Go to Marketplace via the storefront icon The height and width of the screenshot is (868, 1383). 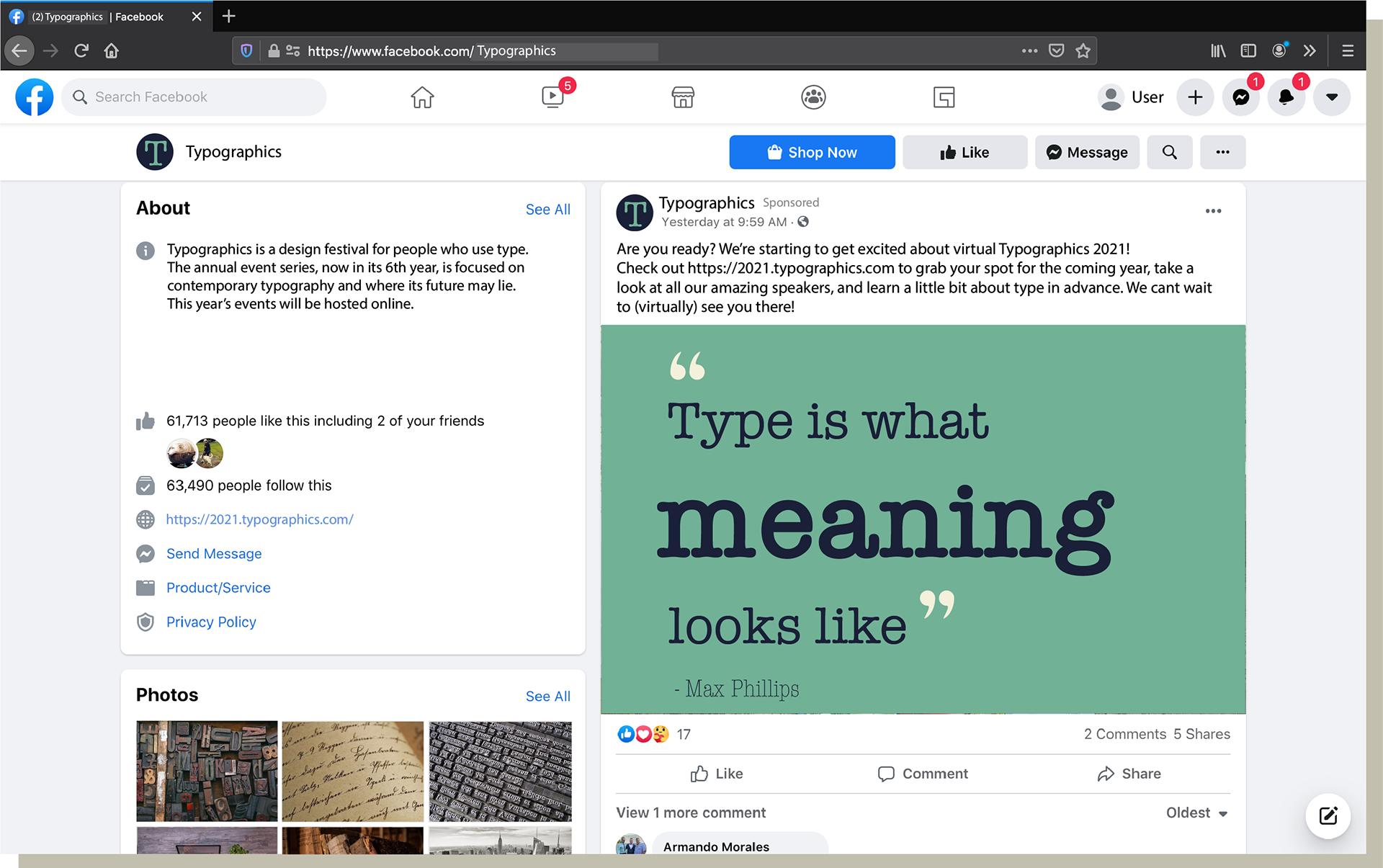click(x=682, y=97)
